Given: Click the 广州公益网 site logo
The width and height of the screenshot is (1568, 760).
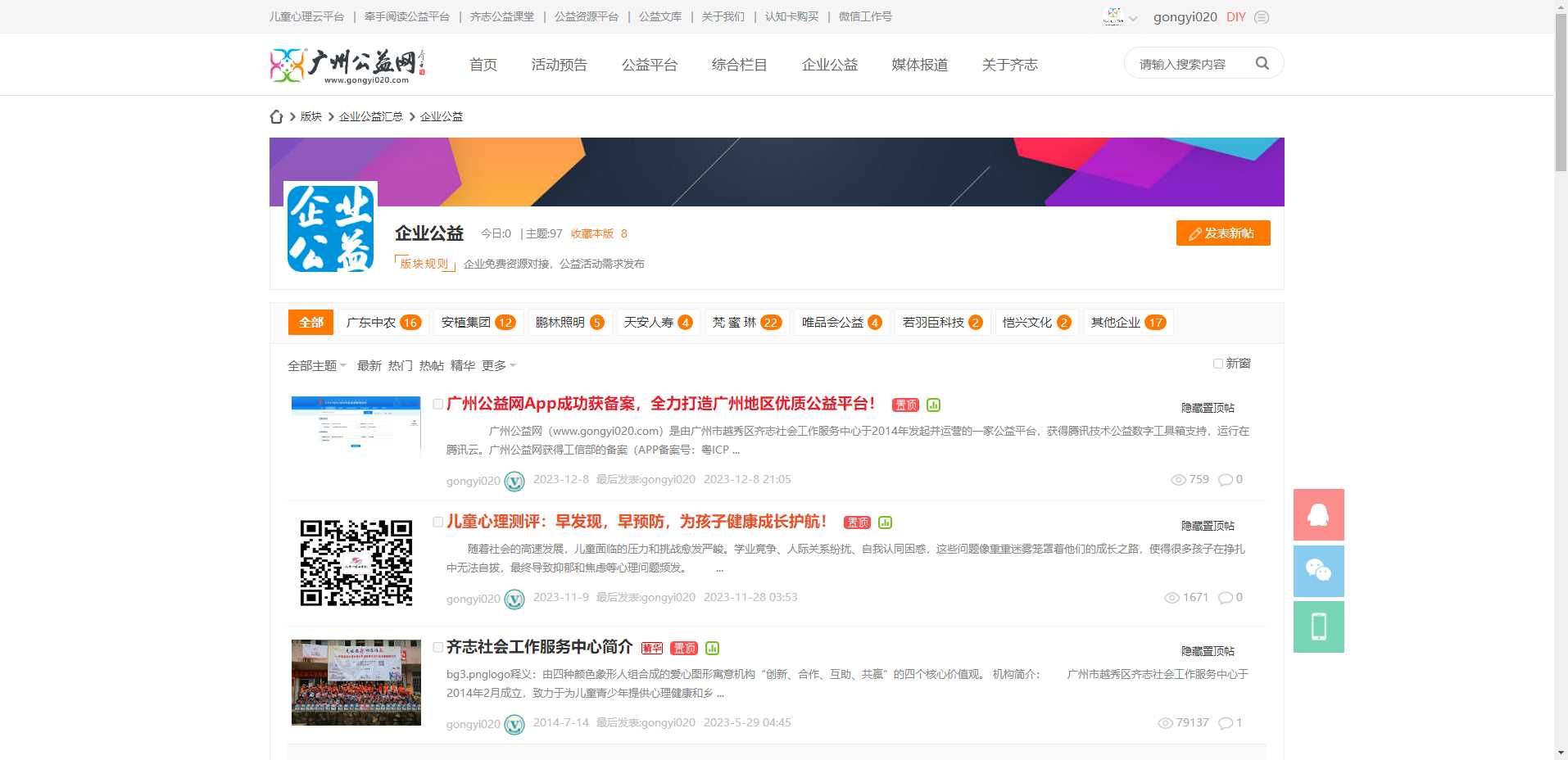Looking at the screenshot, I should click(348, 66).
